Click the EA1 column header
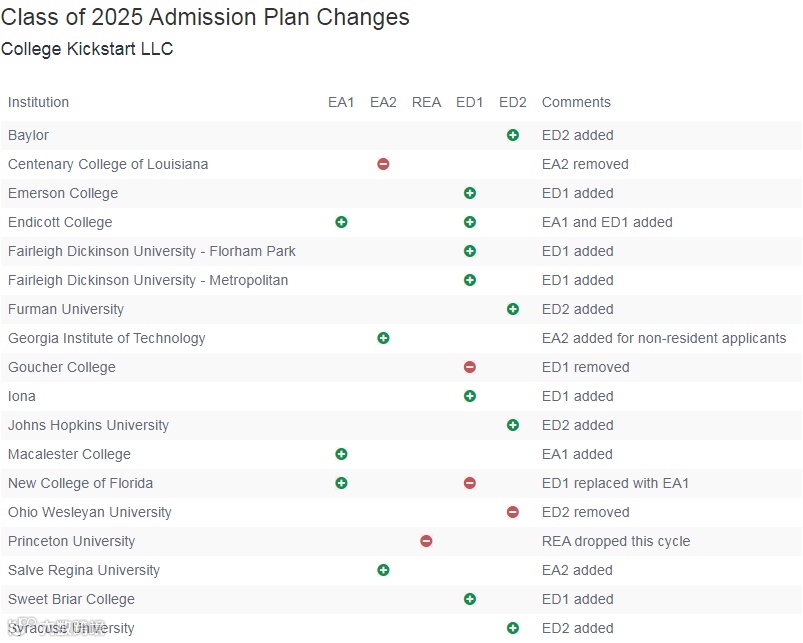 341,102
